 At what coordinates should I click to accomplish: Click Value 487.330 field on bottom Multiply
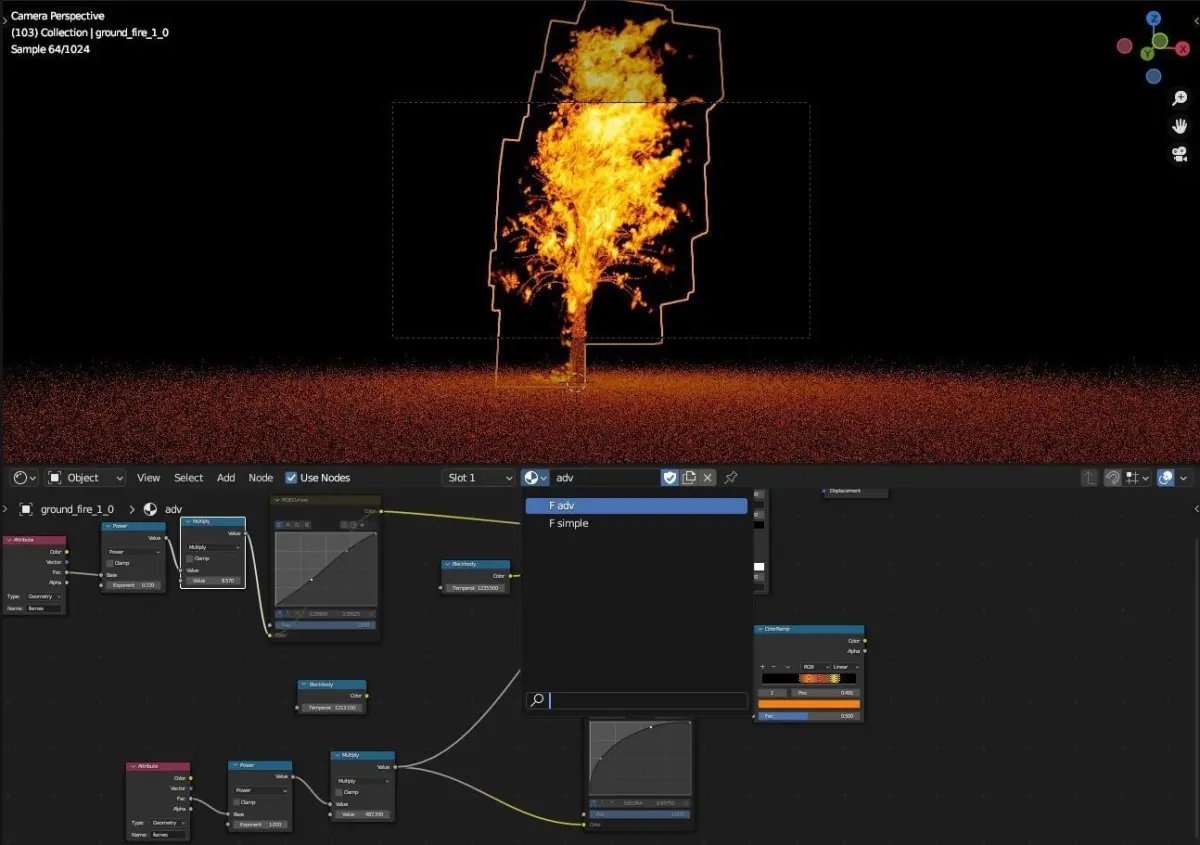tap(363, 814)
